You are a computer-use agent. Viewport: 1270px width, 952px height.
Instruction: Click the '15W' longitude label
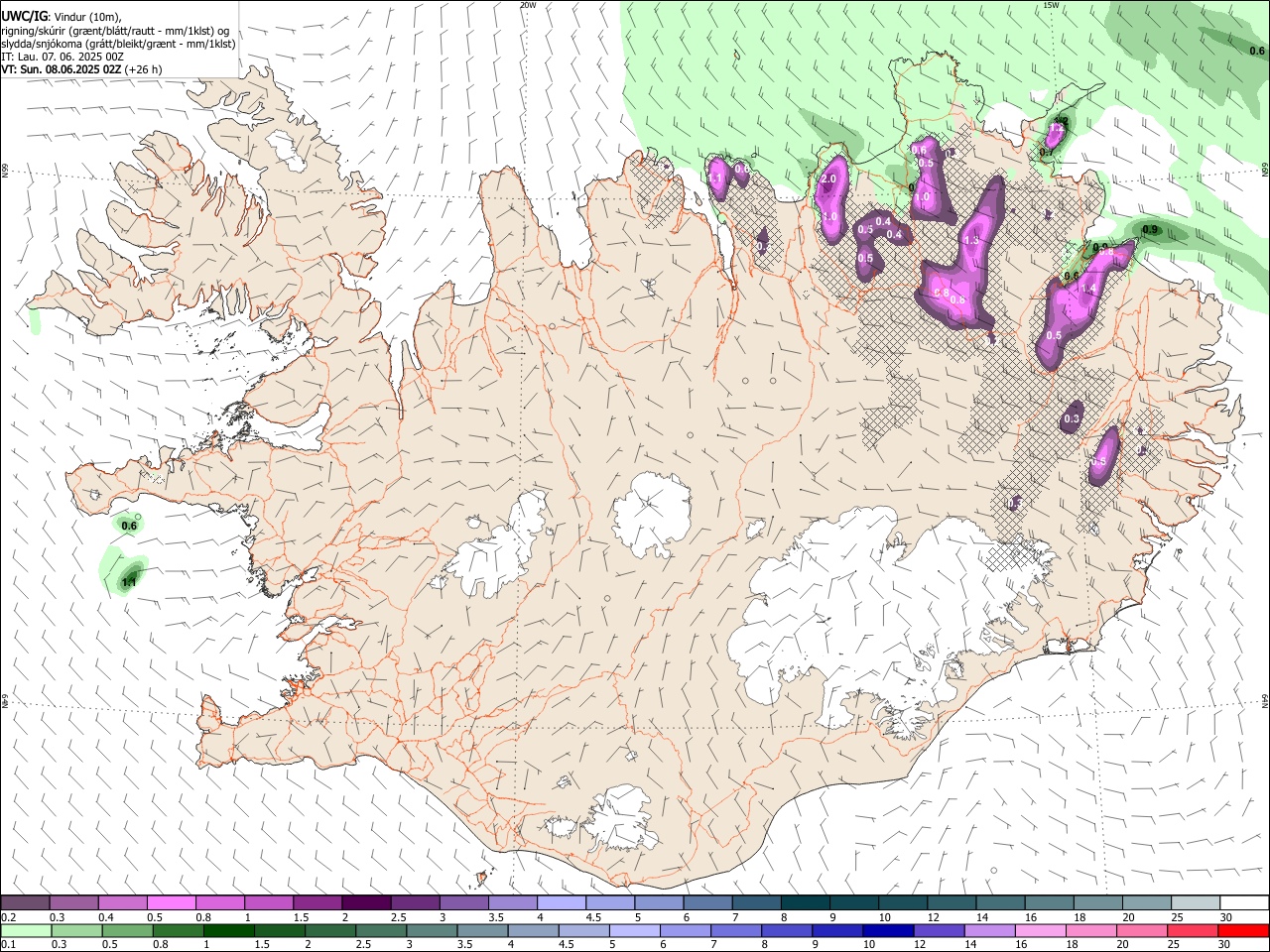[1051, 5]
